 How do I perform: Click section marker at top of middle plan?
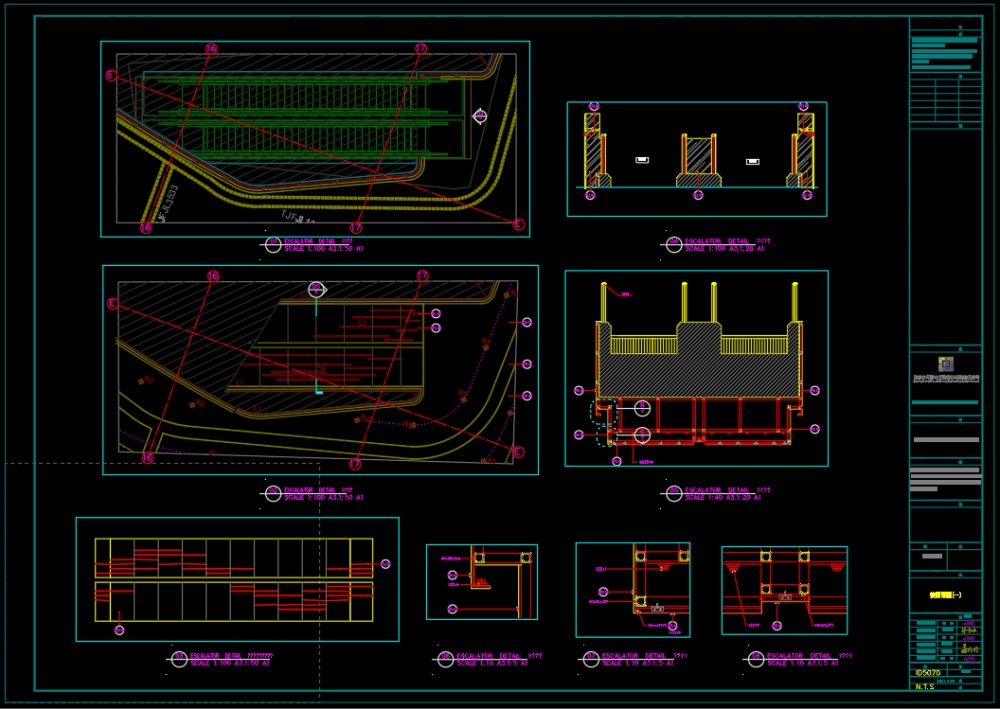pyautogui.click(x=317, y=289)
